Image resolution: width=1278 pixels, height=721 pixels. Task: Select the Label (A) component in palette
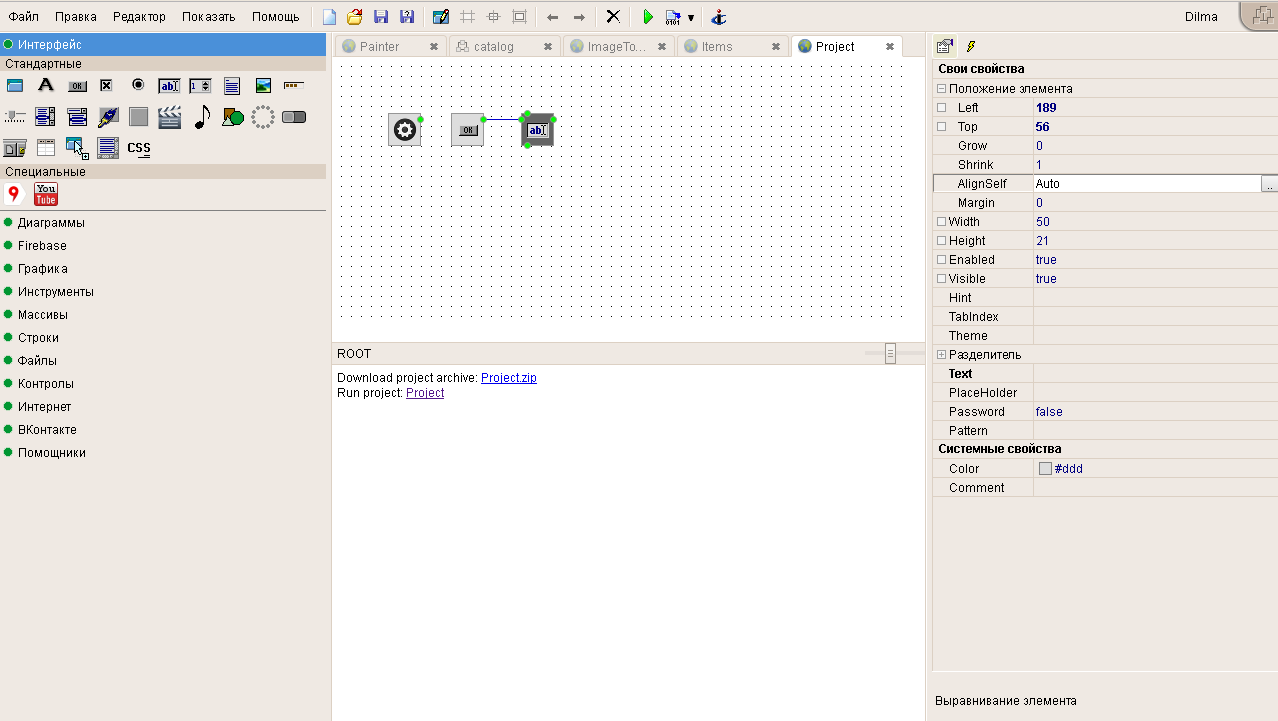tap(45, 86)
